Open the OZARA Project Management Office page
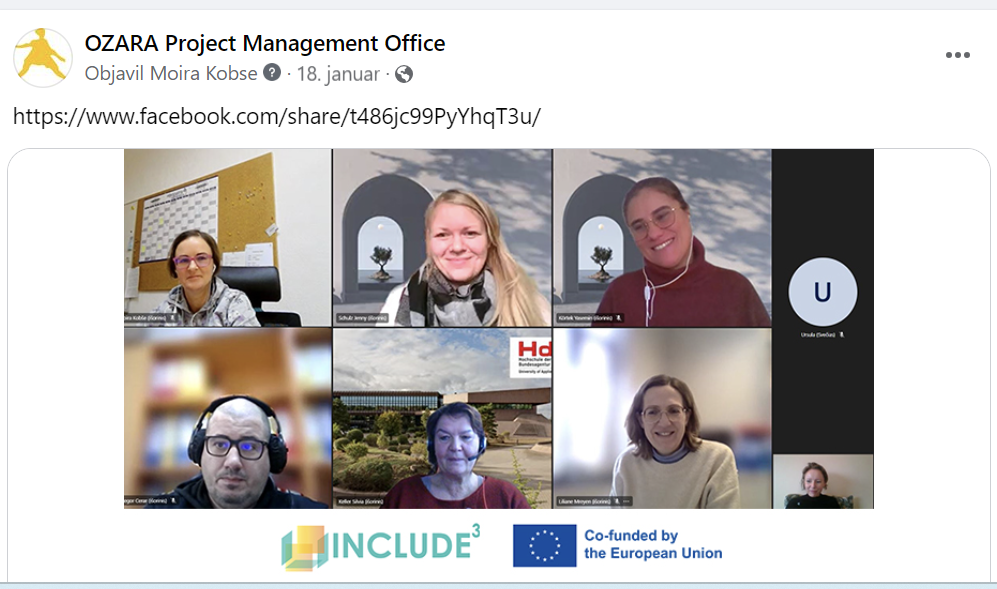The height and width of the screenshot is (589, 997). pyautogui.click(x=265, y=43)
